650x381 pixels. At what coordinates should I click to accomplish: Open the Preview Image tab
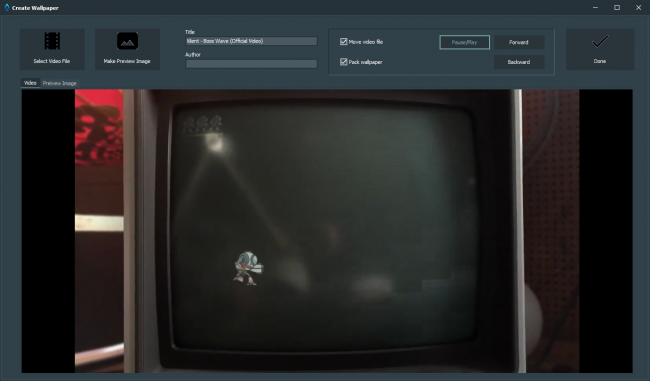tap(59, 83)
